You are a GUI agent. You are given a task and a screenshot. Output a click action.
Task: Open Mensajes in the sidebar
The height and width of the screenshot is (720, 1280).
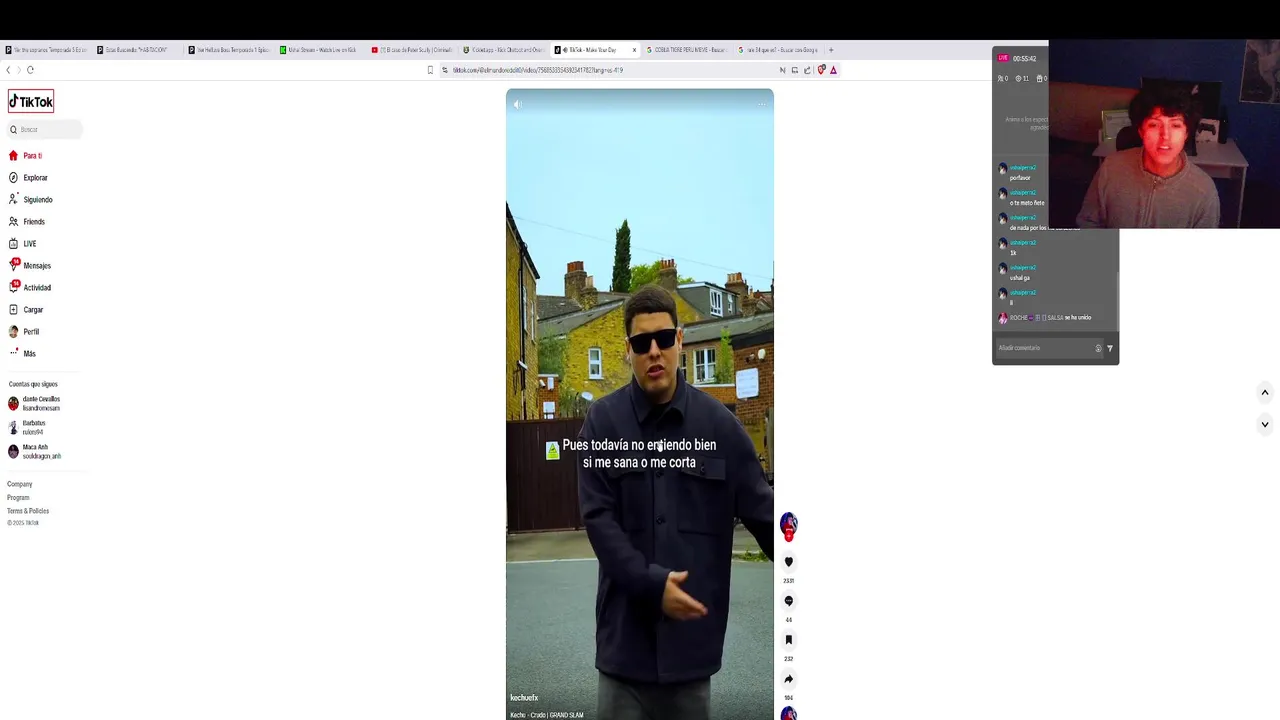tap(30, 266)
